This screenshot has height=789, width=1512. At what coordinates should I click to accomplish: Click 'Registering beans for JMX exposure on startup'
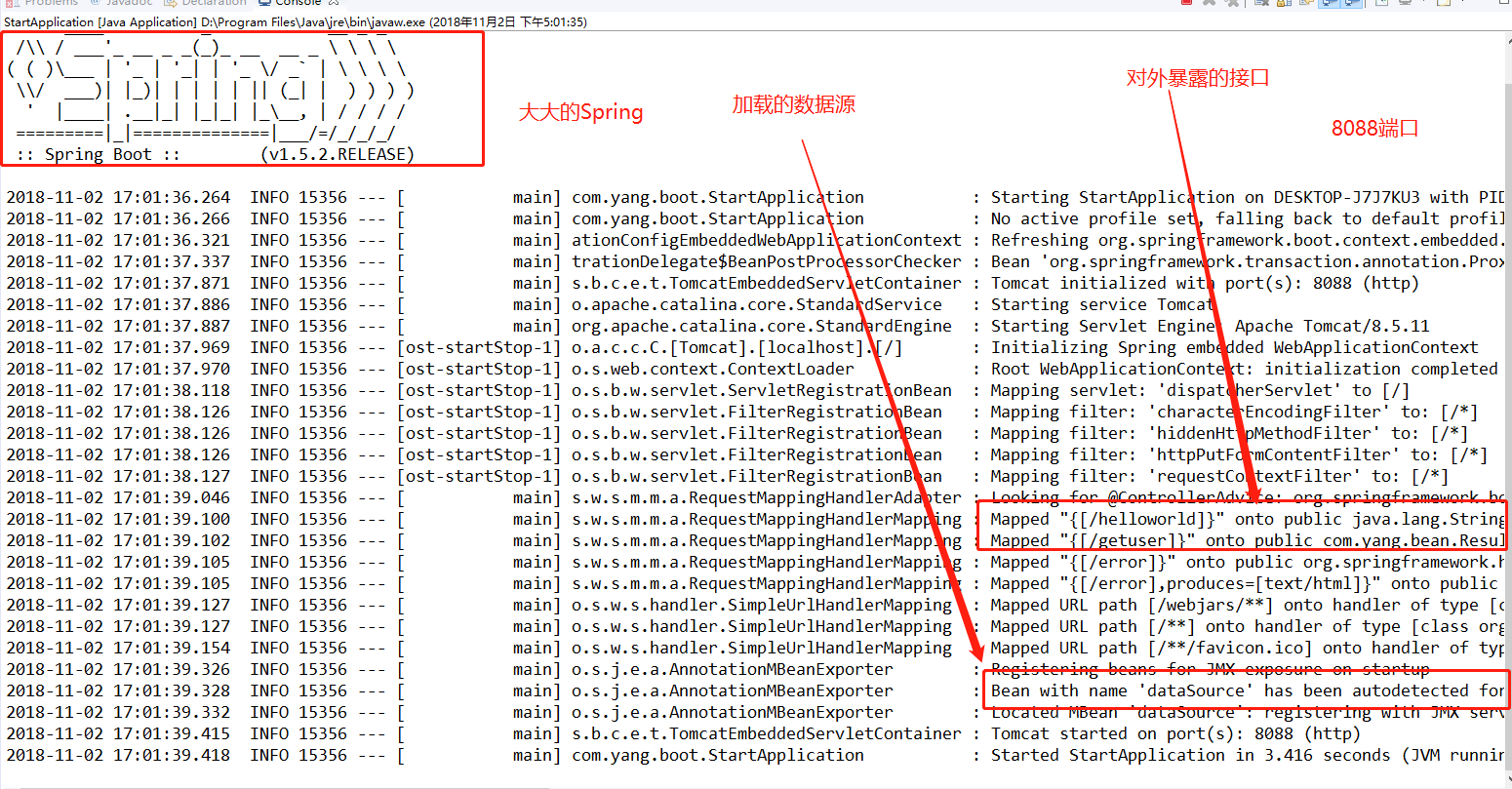[1211, 669]
